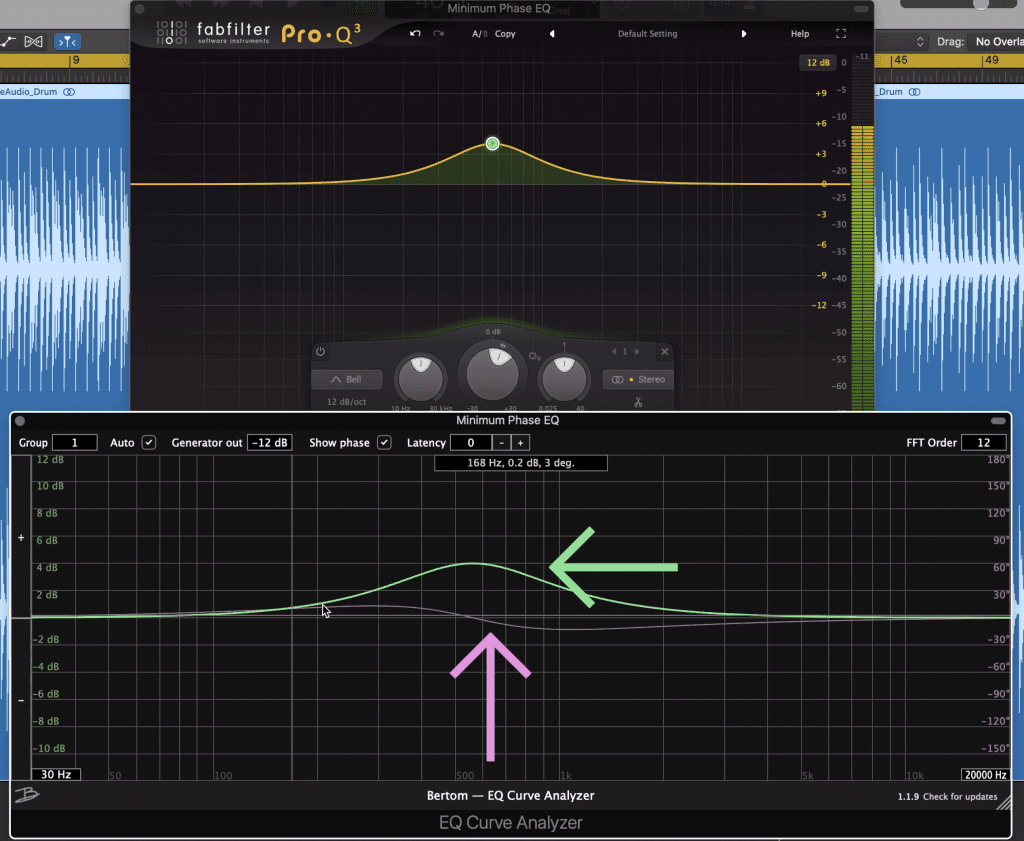This screenshot has width=1024, height=841.
Task: Open the Stereo placement dropdown
Action: (x=638, y=379)
